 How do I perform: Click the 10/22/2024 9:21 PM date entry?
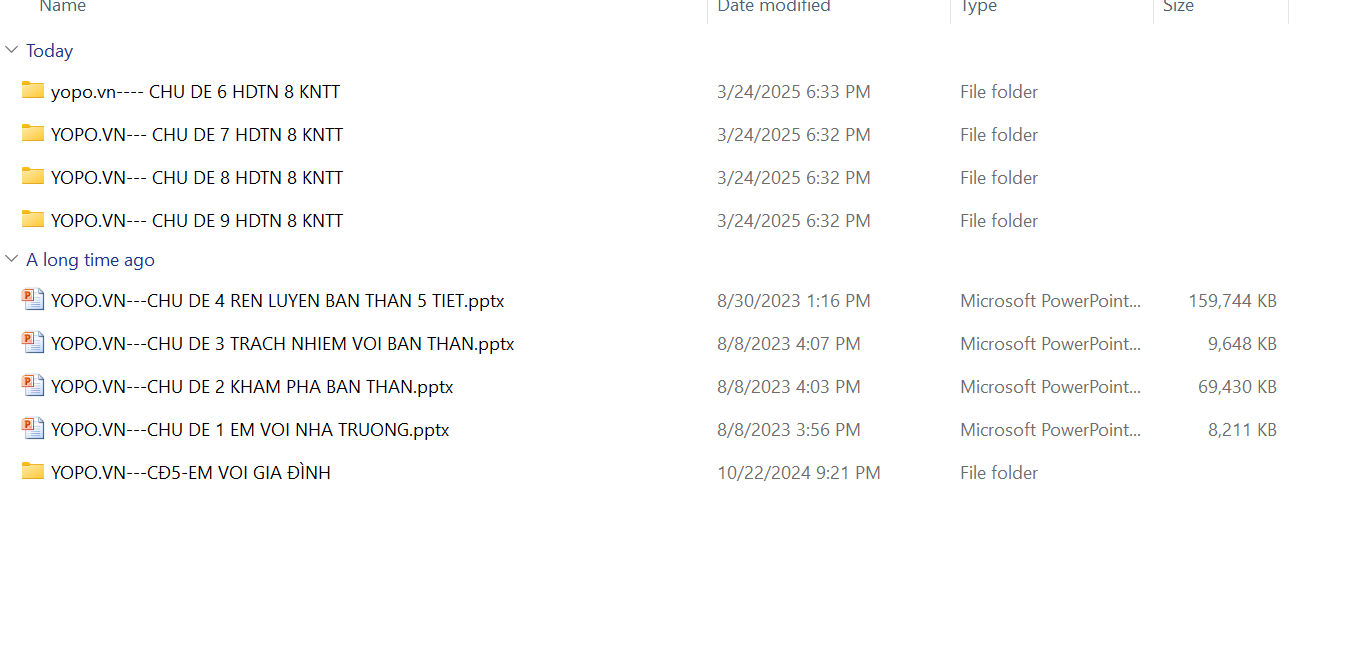(798, 473)
